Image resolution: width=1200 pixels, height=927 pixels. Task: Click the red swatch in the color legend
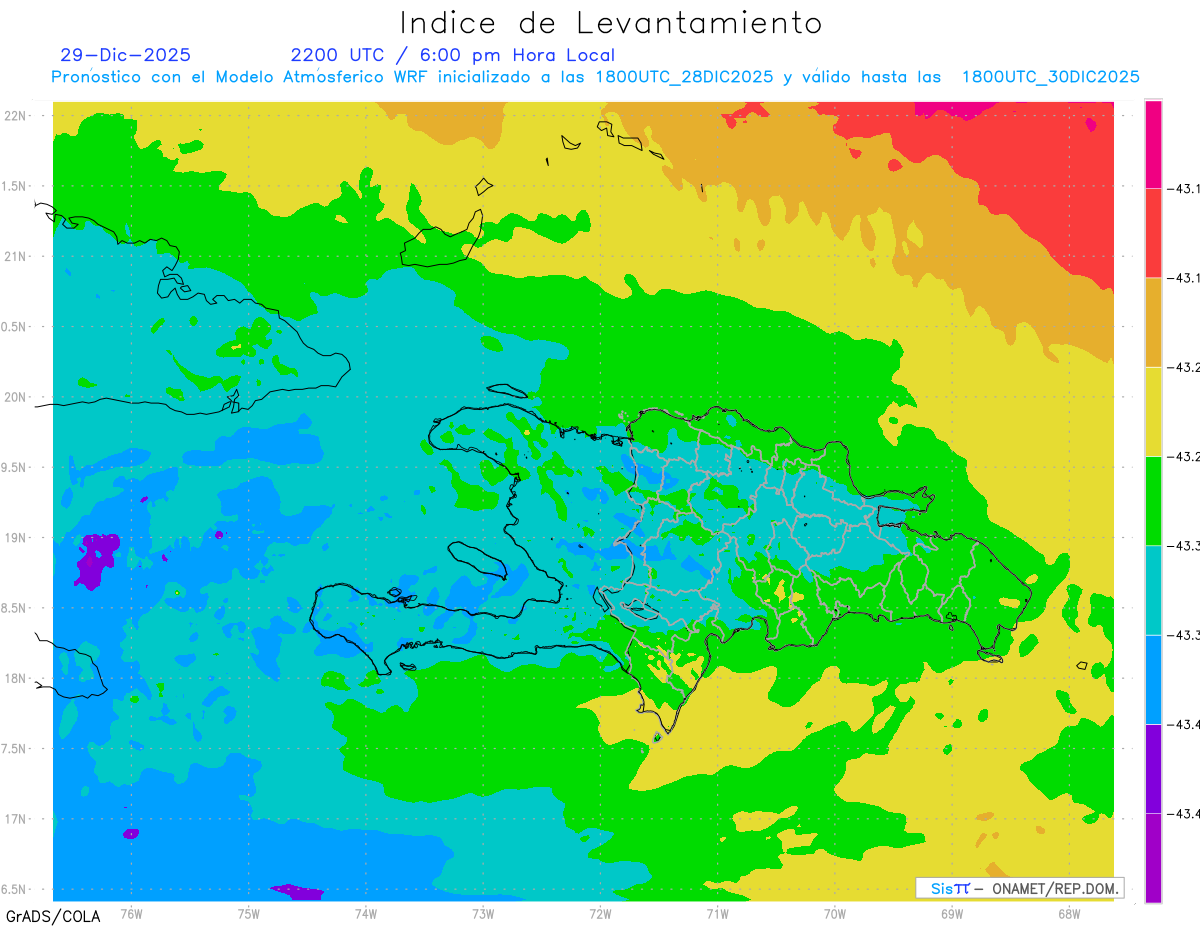(1153, 233)
